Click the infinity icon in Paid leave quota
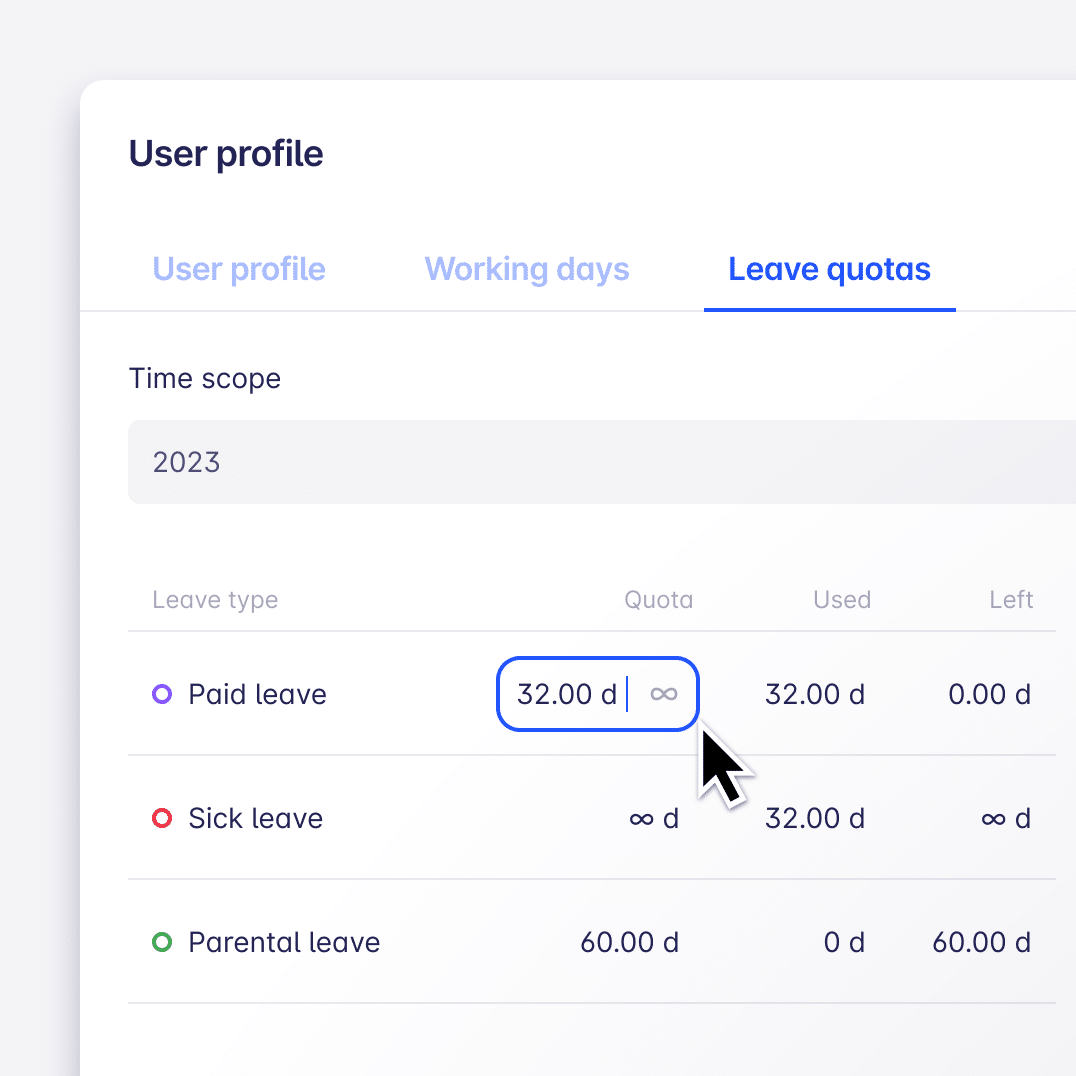This screenshot has height=1076, width=1076. 664,694
